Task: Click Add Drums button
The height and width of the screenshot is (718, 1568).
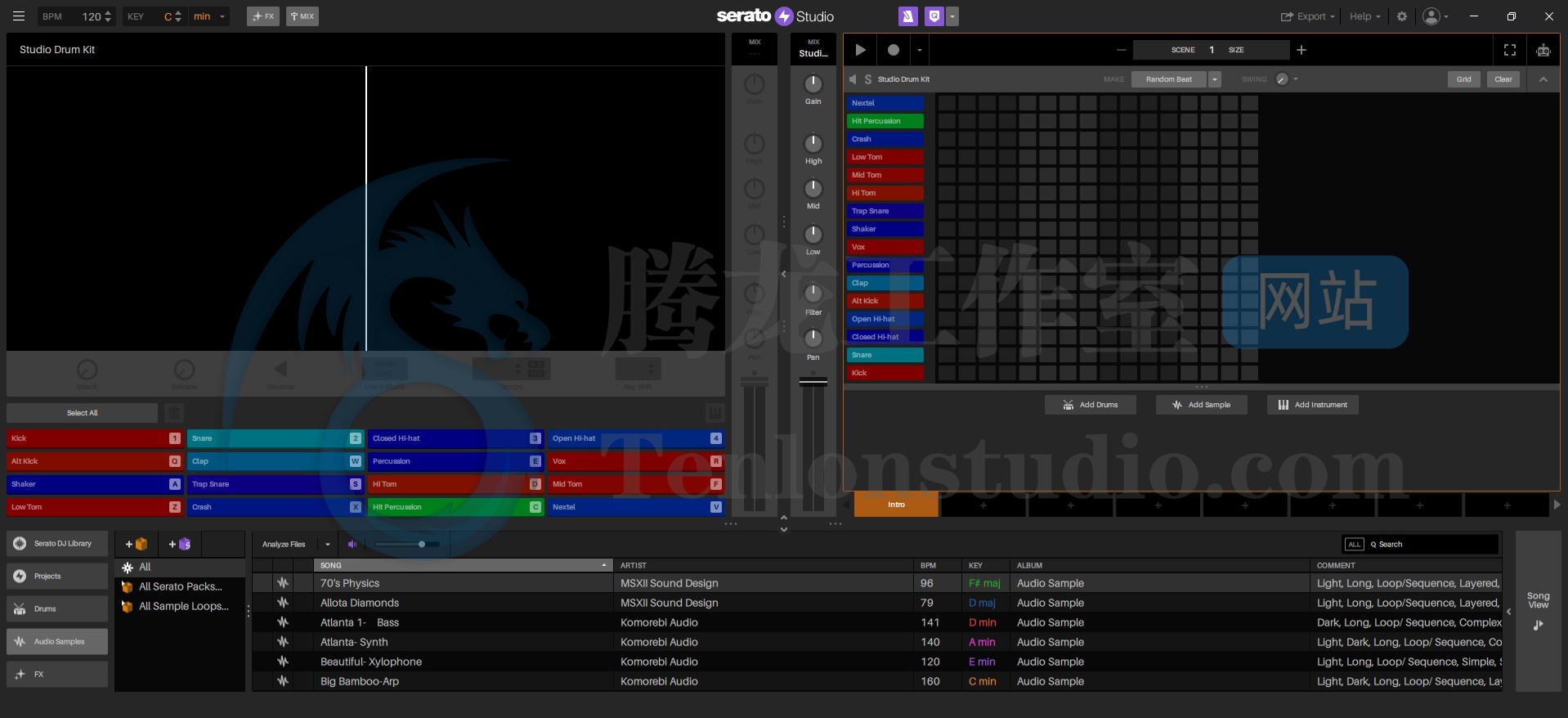Action: pos(1090,405)
